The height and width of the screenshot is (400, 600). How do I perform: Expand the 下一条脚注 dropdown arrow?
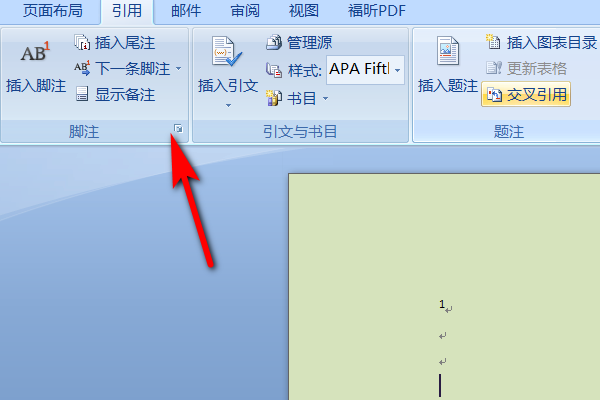(179, 69)
